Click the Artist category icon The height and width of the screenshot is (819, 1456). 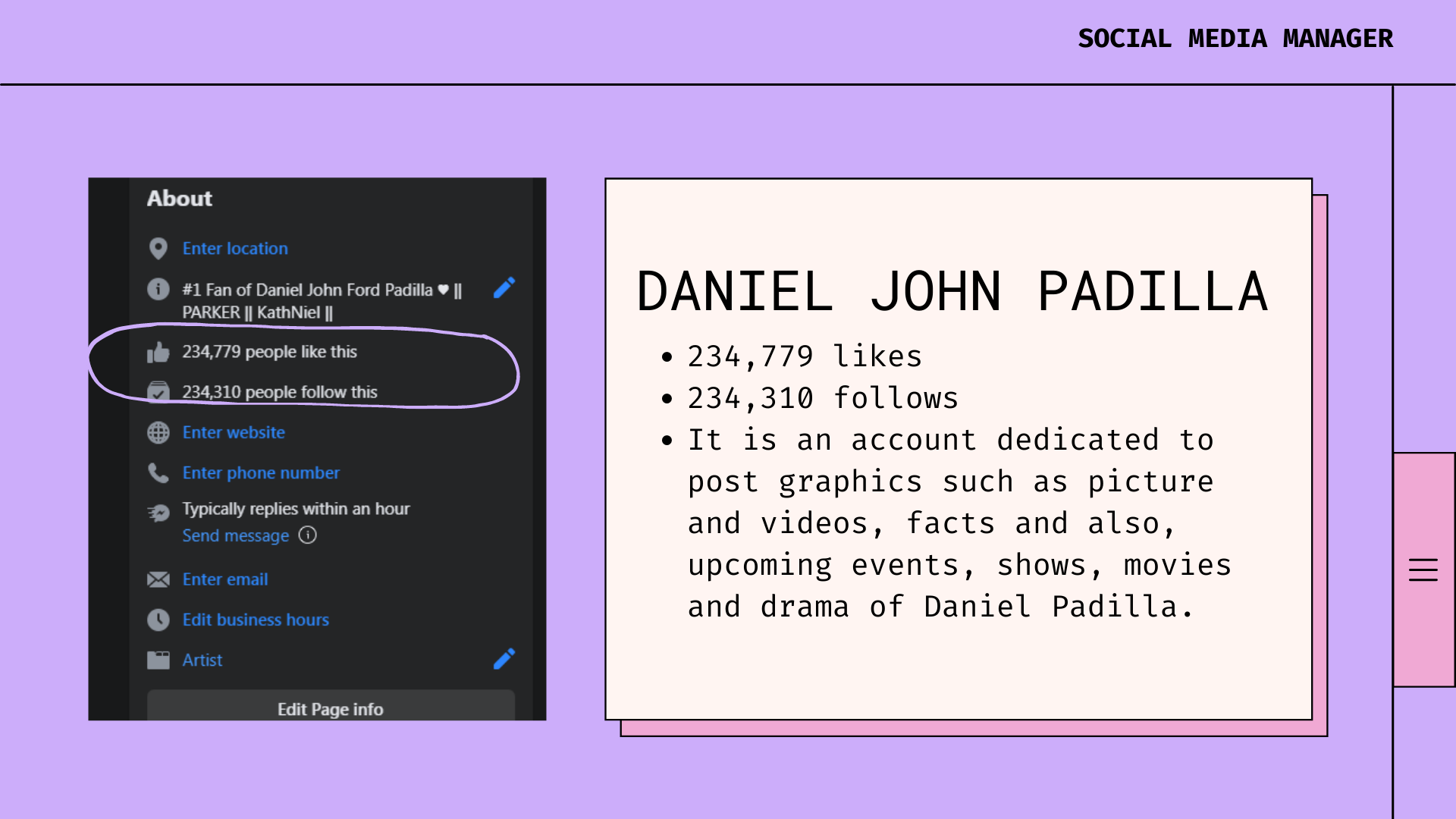(158, 660)
